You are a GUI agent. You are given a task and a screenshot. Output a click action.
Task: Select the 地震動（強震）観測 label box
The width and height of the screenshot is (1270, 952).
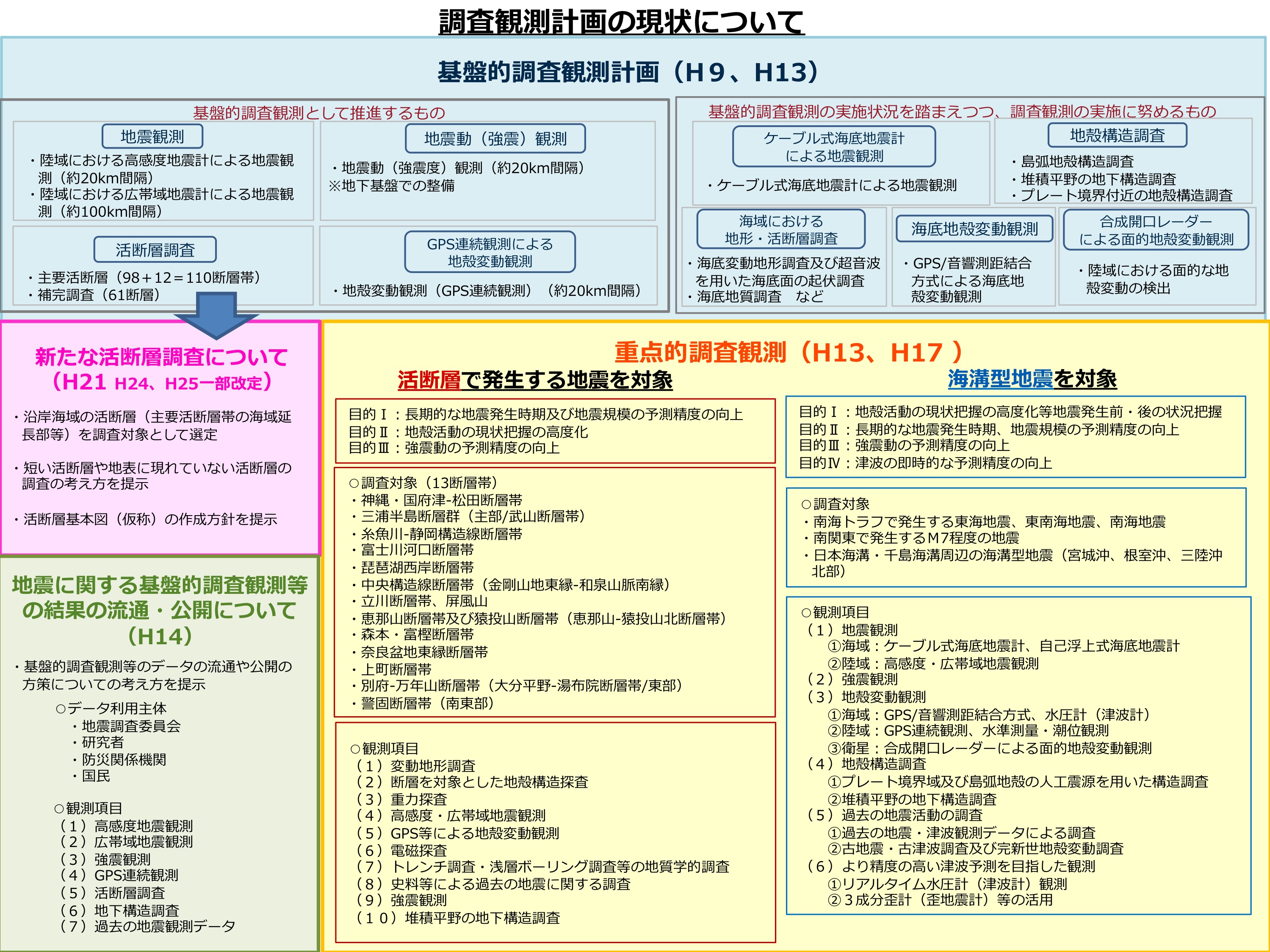pyautogui.click(x=495, y=138)
